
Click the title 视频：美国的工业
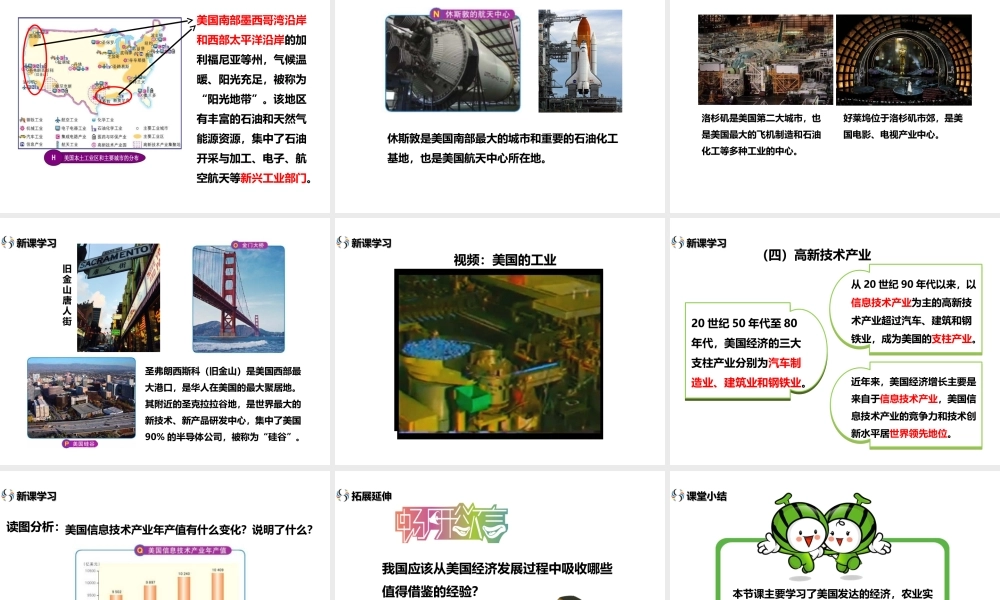505,260
